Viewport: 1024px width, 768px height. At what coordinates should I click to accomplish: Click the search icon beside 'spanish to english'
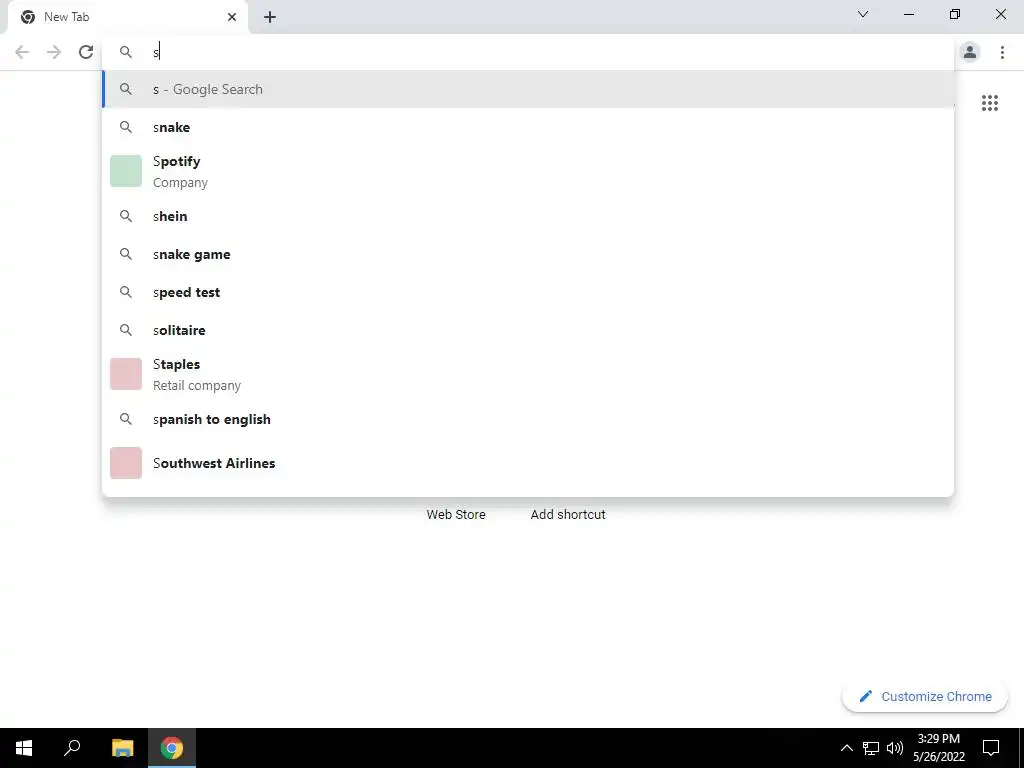tap(126, 419)
